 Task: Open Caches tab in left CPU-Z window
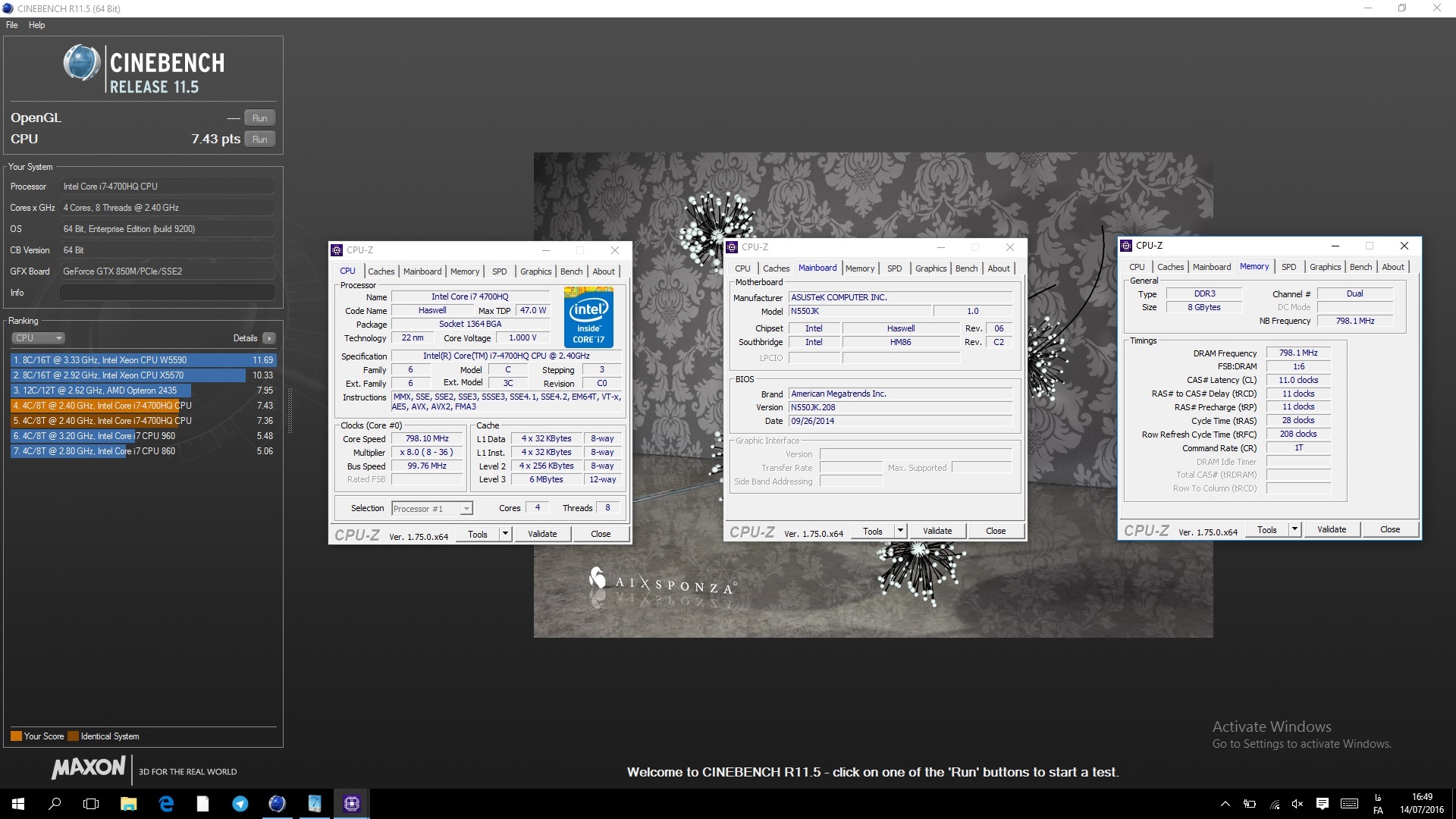click(381, 271)
